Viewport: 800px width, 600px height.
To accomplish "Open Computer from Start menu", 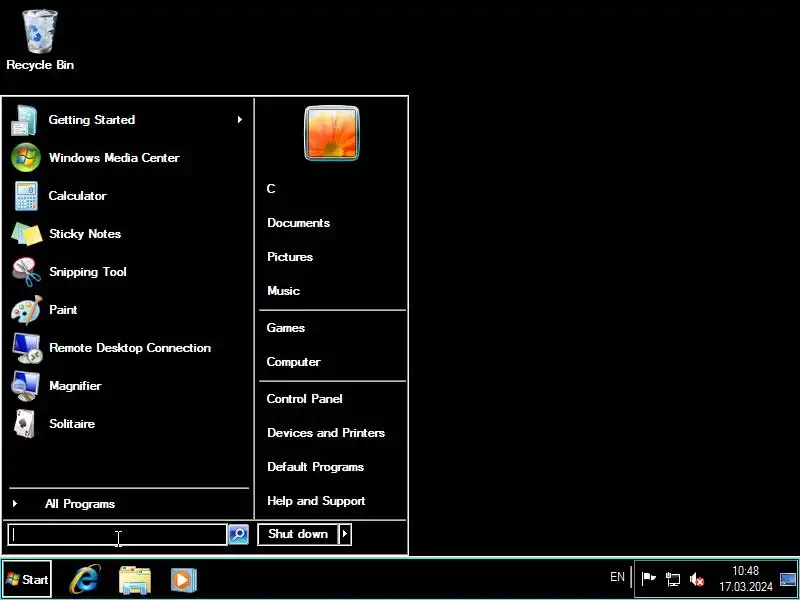I will [x=293, y=362].
